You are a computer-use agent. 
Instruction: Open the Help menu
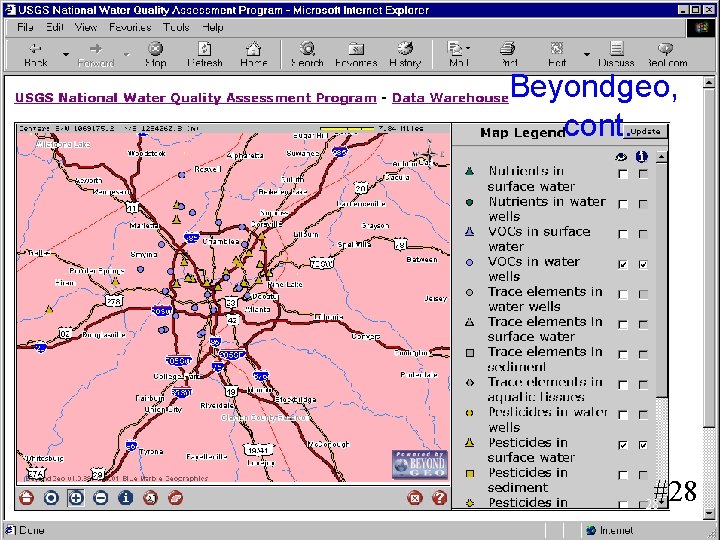point(213,28)
